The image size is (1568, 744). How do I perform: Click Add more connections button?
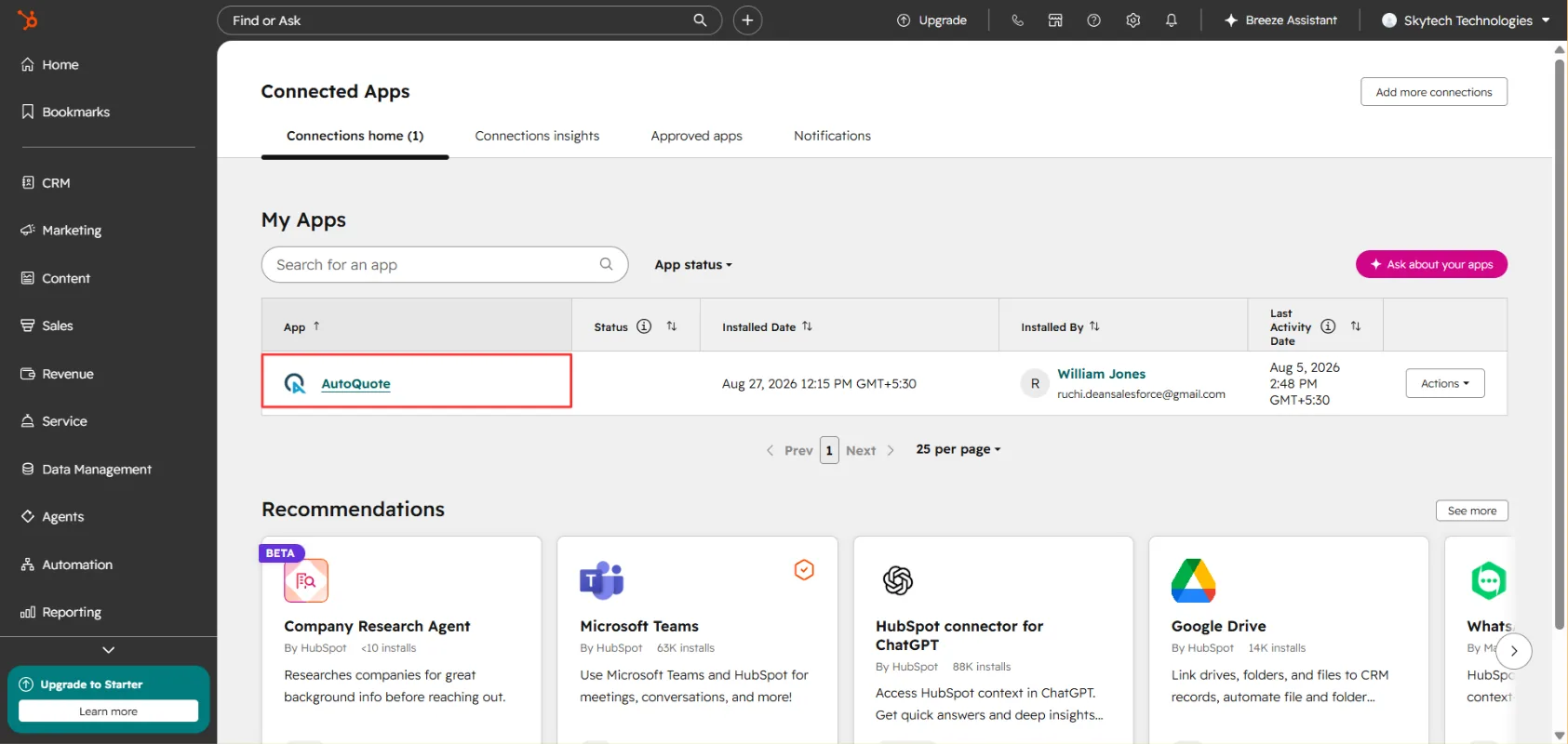(x=1434, y=92)
